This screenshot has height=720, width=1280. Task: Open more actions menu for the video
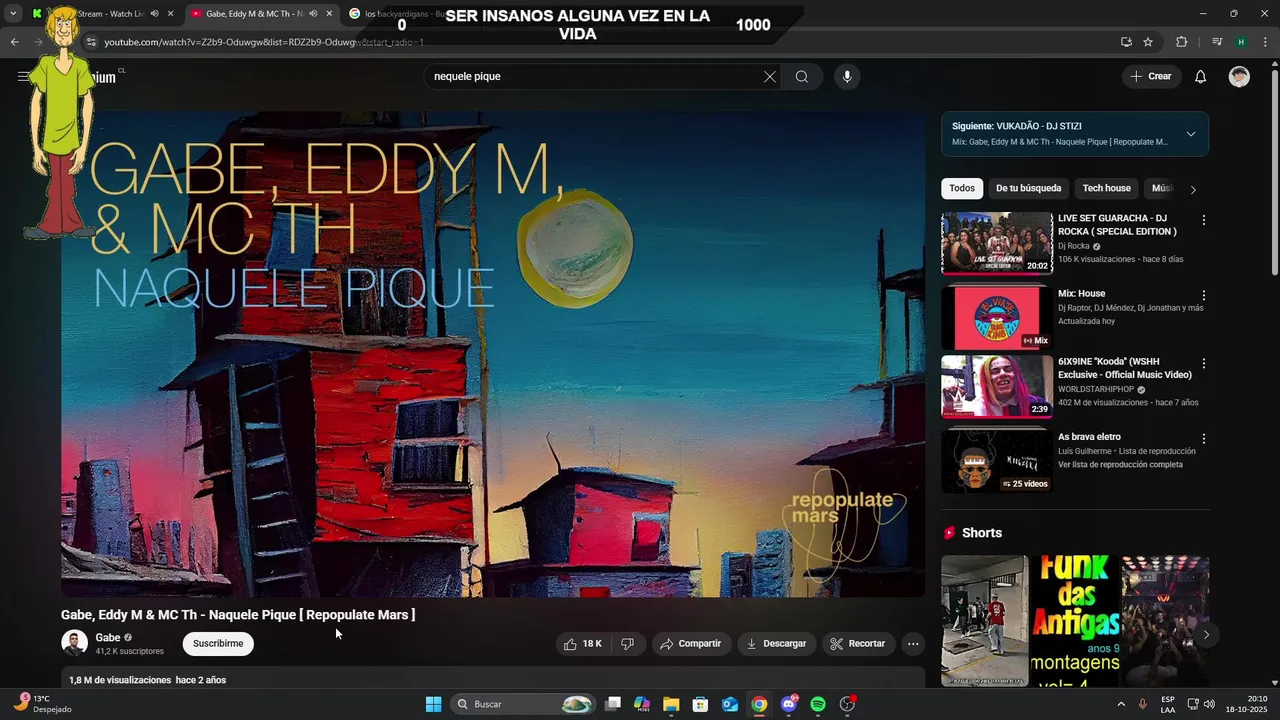913,644
